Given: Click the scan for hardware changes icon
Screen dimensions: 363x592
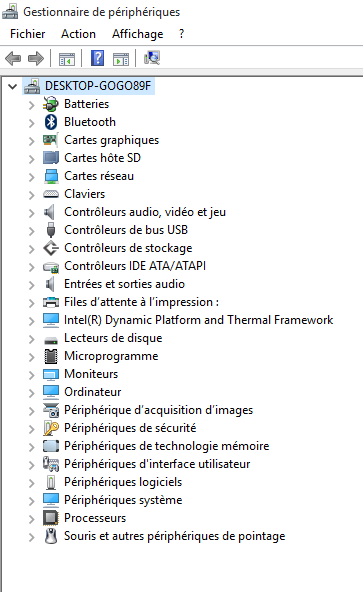Looking at the screenshot, I should point(152,59).
